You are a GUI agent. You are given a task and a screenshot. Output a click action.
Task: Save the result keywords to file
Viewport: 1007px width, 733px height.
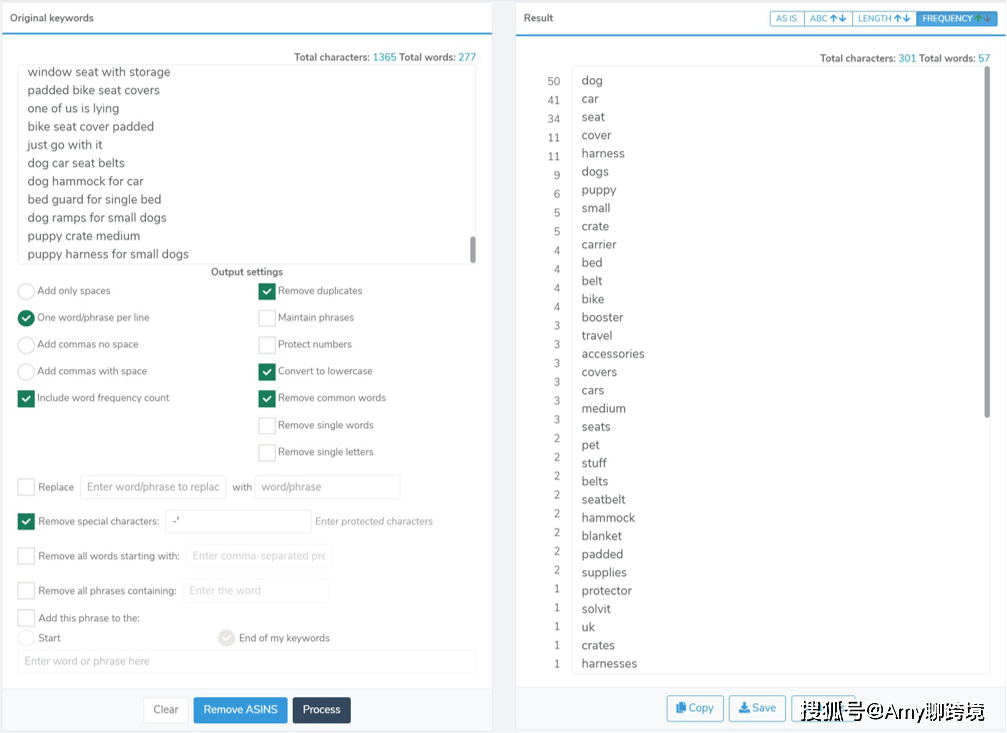(756, 708)
